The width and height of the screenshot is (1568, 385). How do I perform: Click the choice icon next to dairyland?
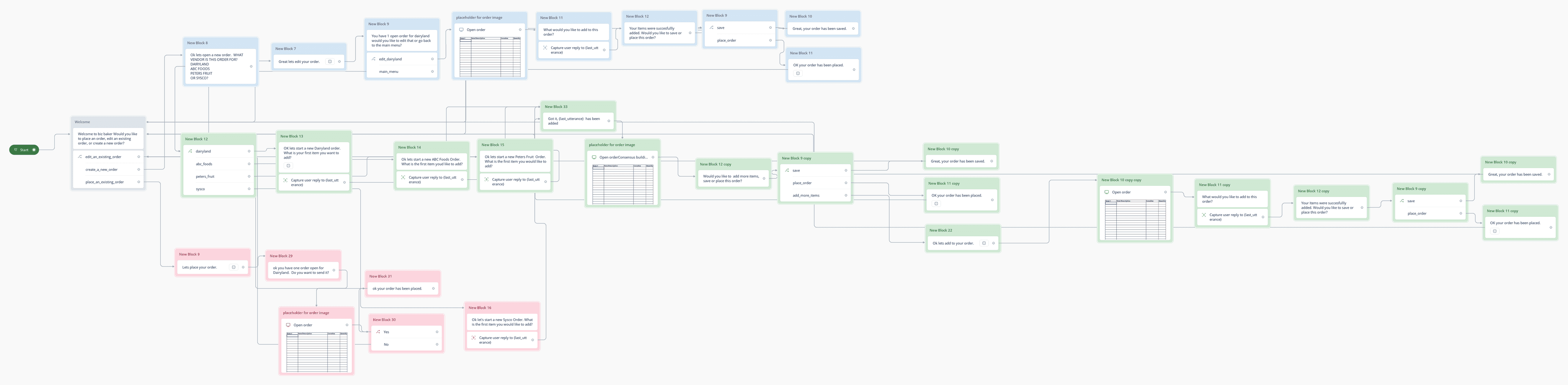(x=191, y=151)
